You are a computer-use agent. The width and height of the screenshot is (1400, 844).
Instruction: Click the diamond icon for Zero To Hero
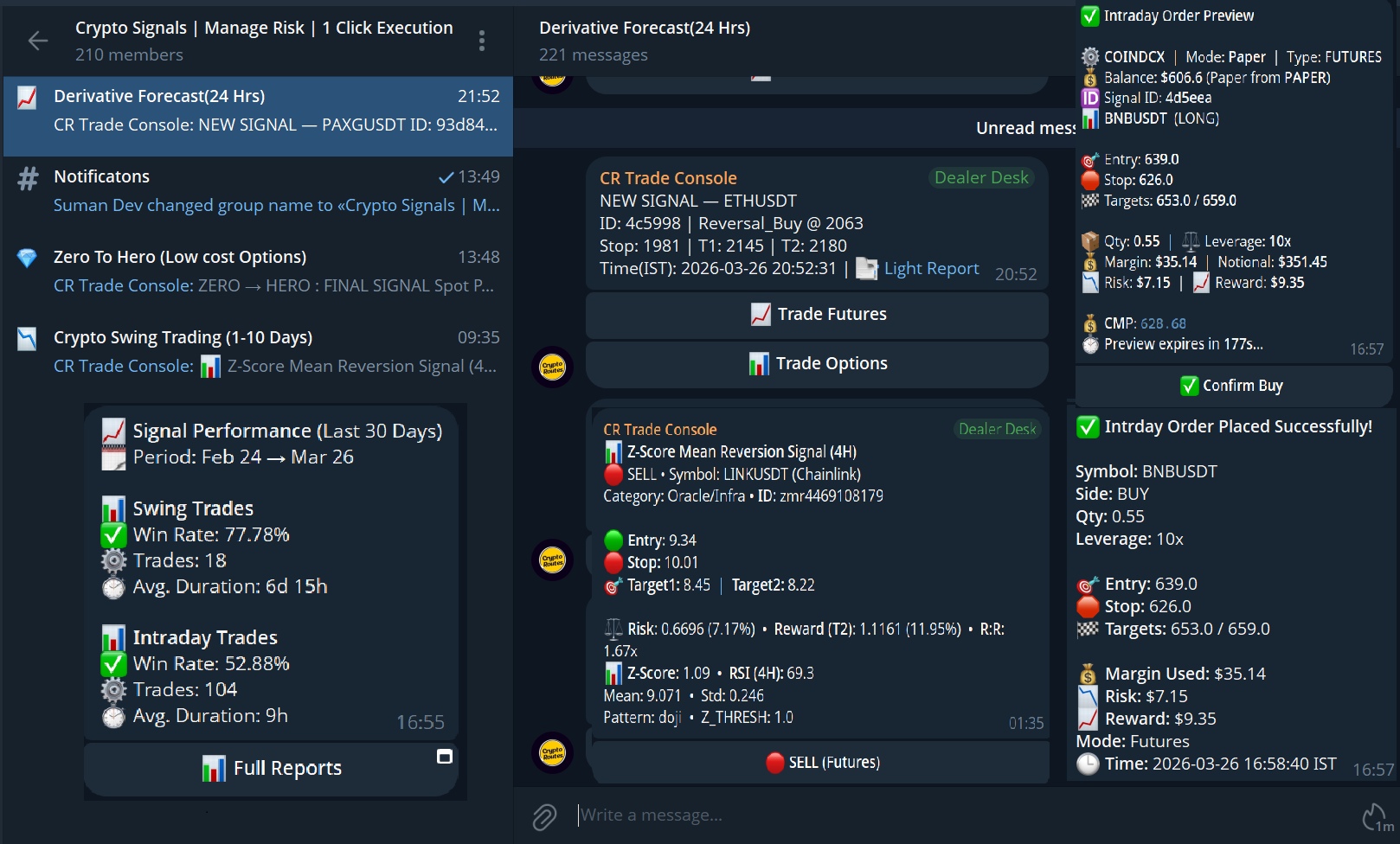pyautogui.click(x=28, y=258)
